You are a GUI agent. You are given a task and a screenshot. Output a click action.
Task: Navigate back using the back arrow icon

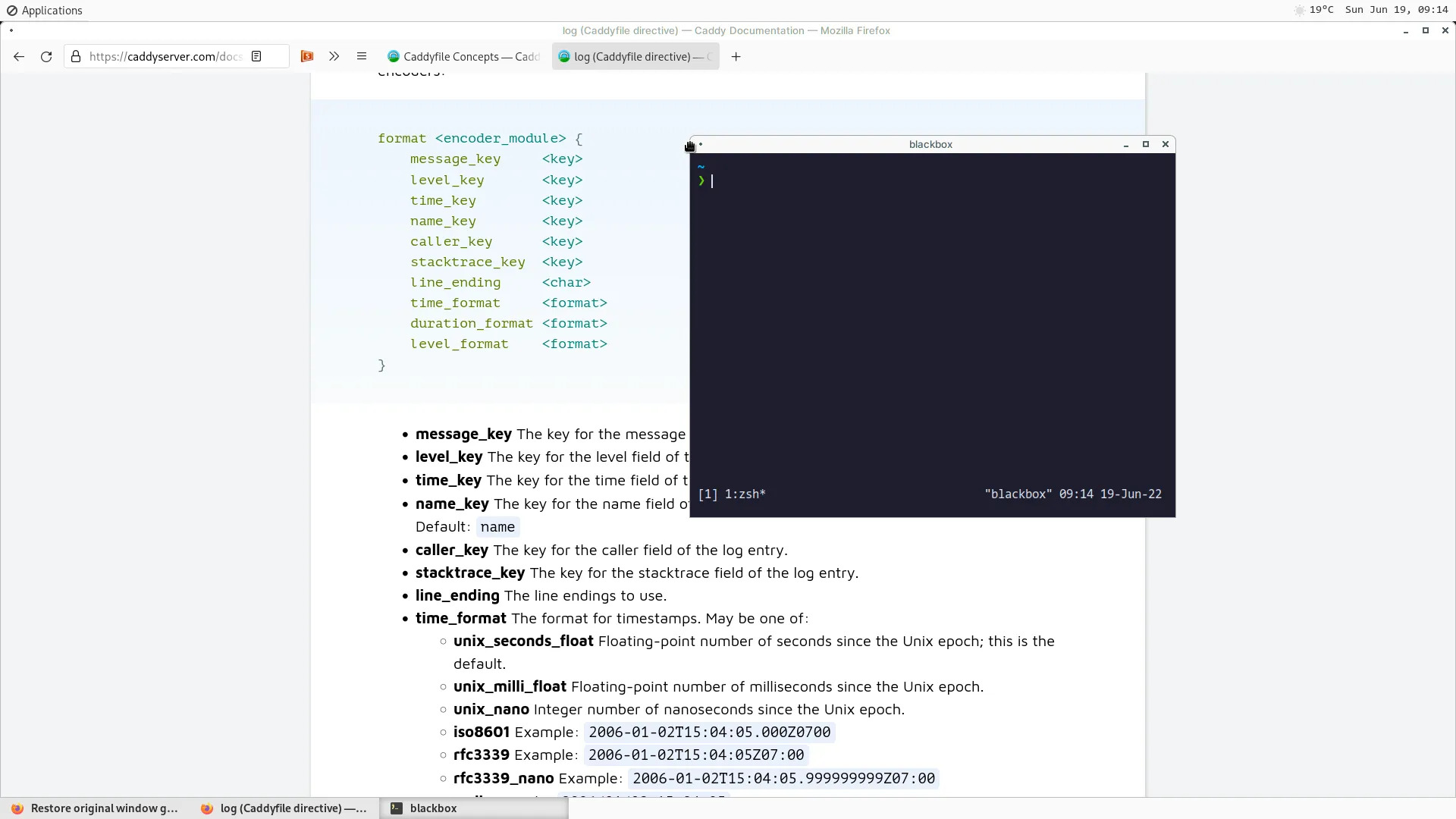(18, 56)
